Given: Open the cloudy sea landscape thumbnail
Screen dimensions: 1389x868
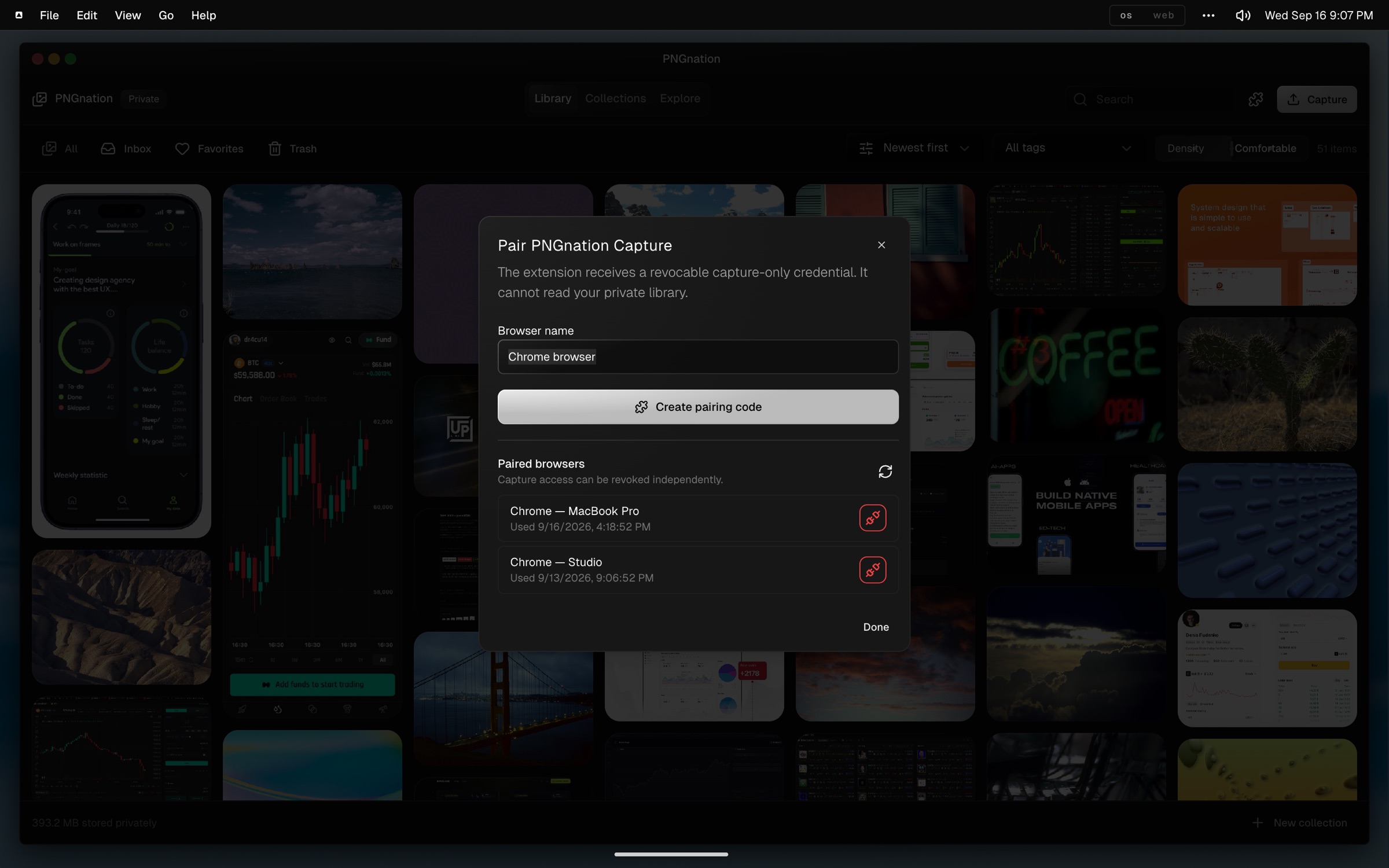Looking at the screenshot, I should click(x=313, y=252).
